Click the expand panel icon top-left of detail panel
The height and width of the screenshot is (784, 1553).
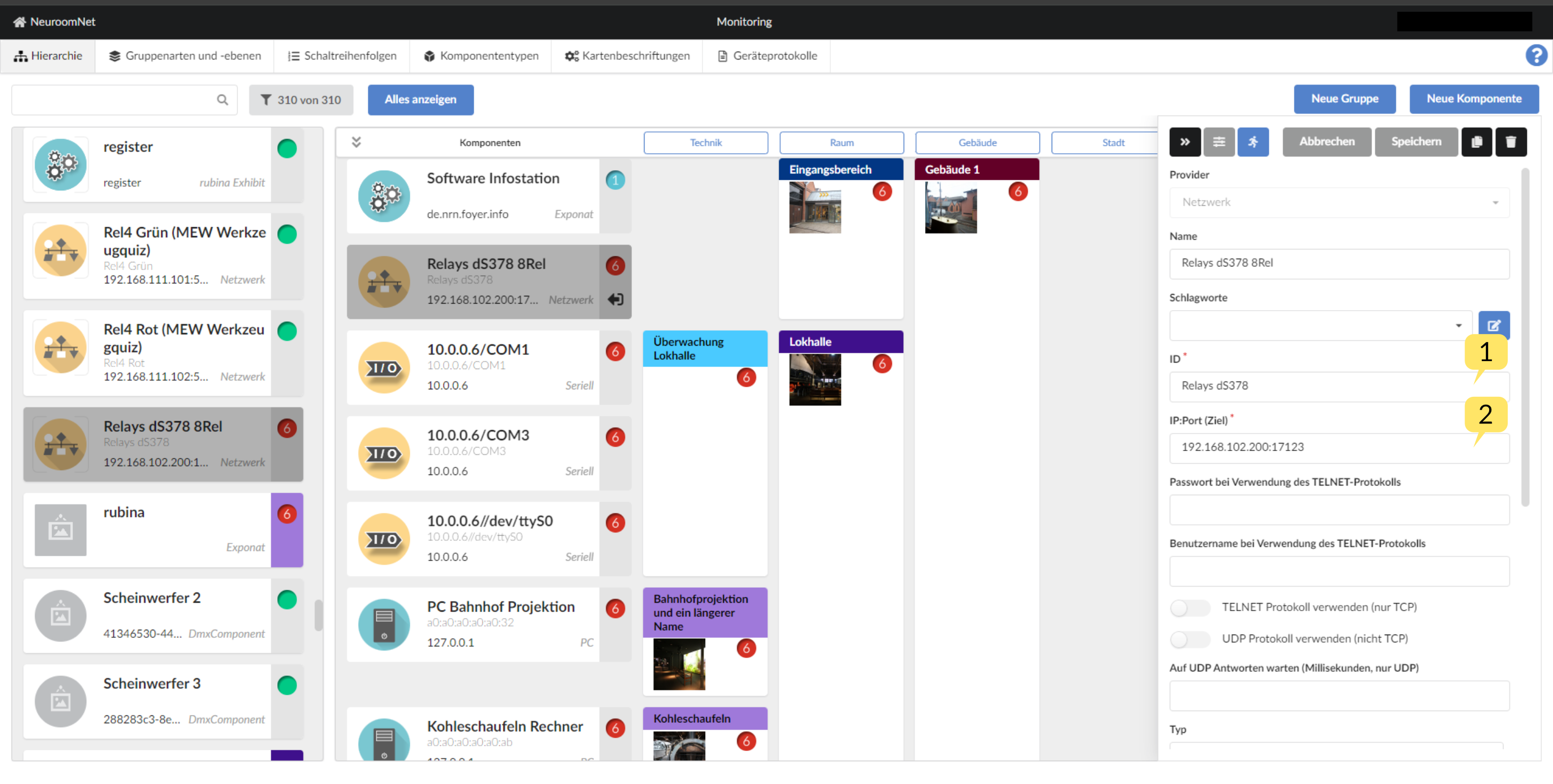(1184, 142)
